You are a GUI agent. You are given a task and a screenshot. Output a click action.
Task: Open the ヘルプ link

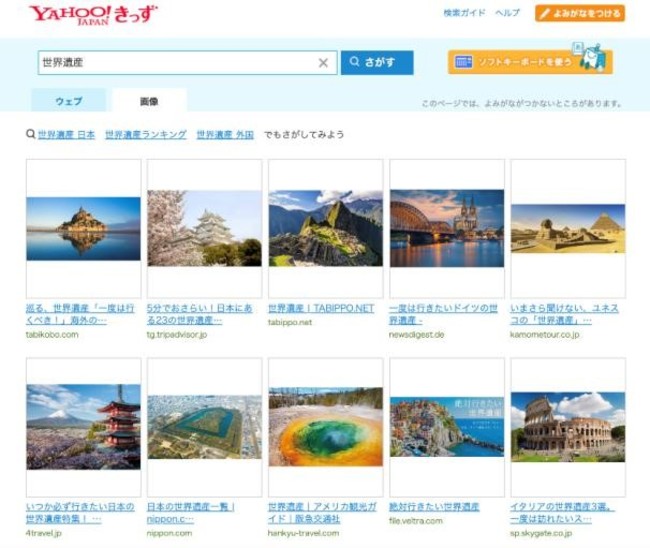tap(507, 13)
